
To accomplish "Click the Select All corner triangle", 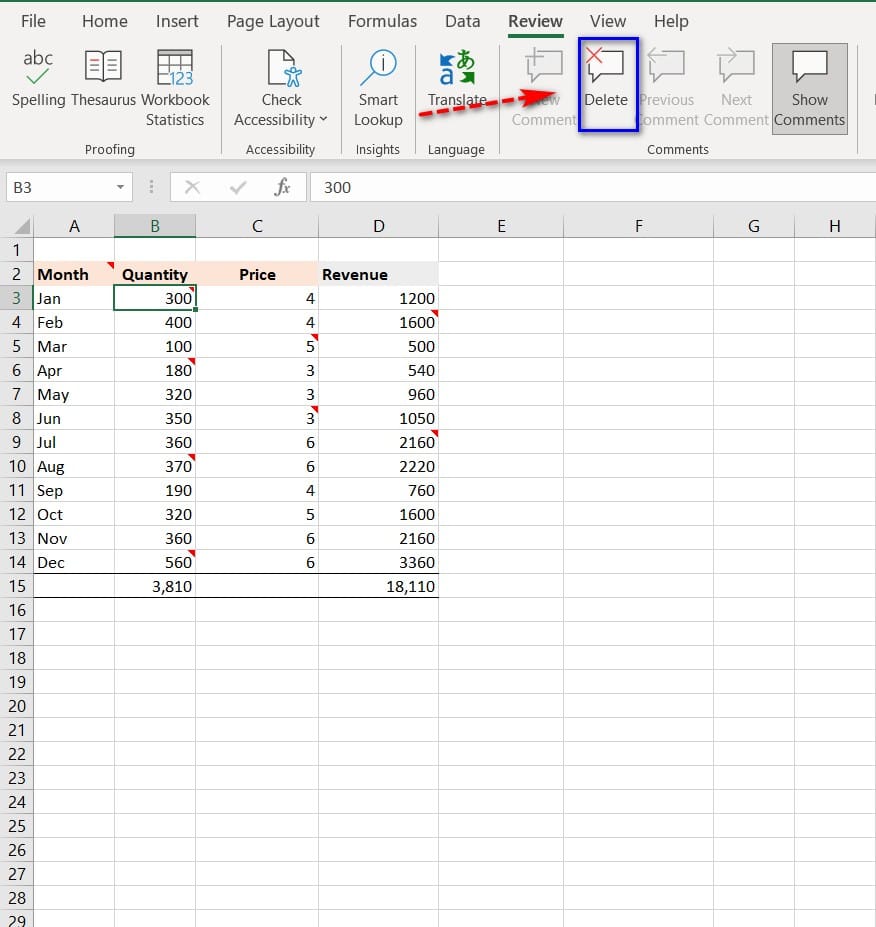I will click(22, 226).
